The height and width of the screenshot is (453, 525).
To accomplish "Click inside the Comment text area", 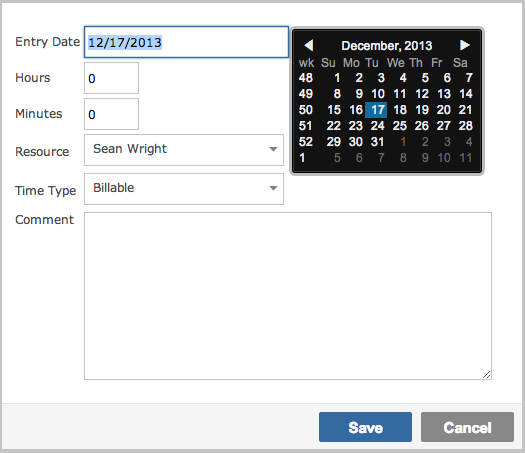I will click(288, 296).
